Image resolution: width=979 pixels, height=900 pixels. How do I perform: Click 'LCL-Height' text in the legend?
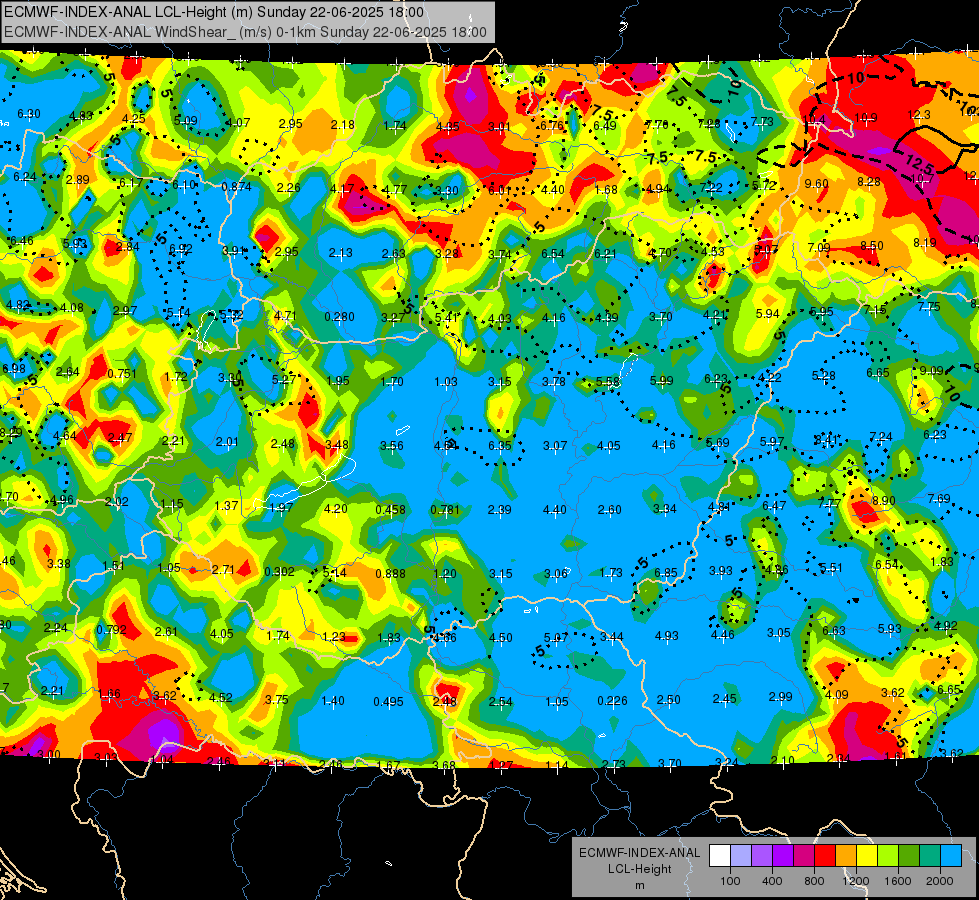pos(639,869)
